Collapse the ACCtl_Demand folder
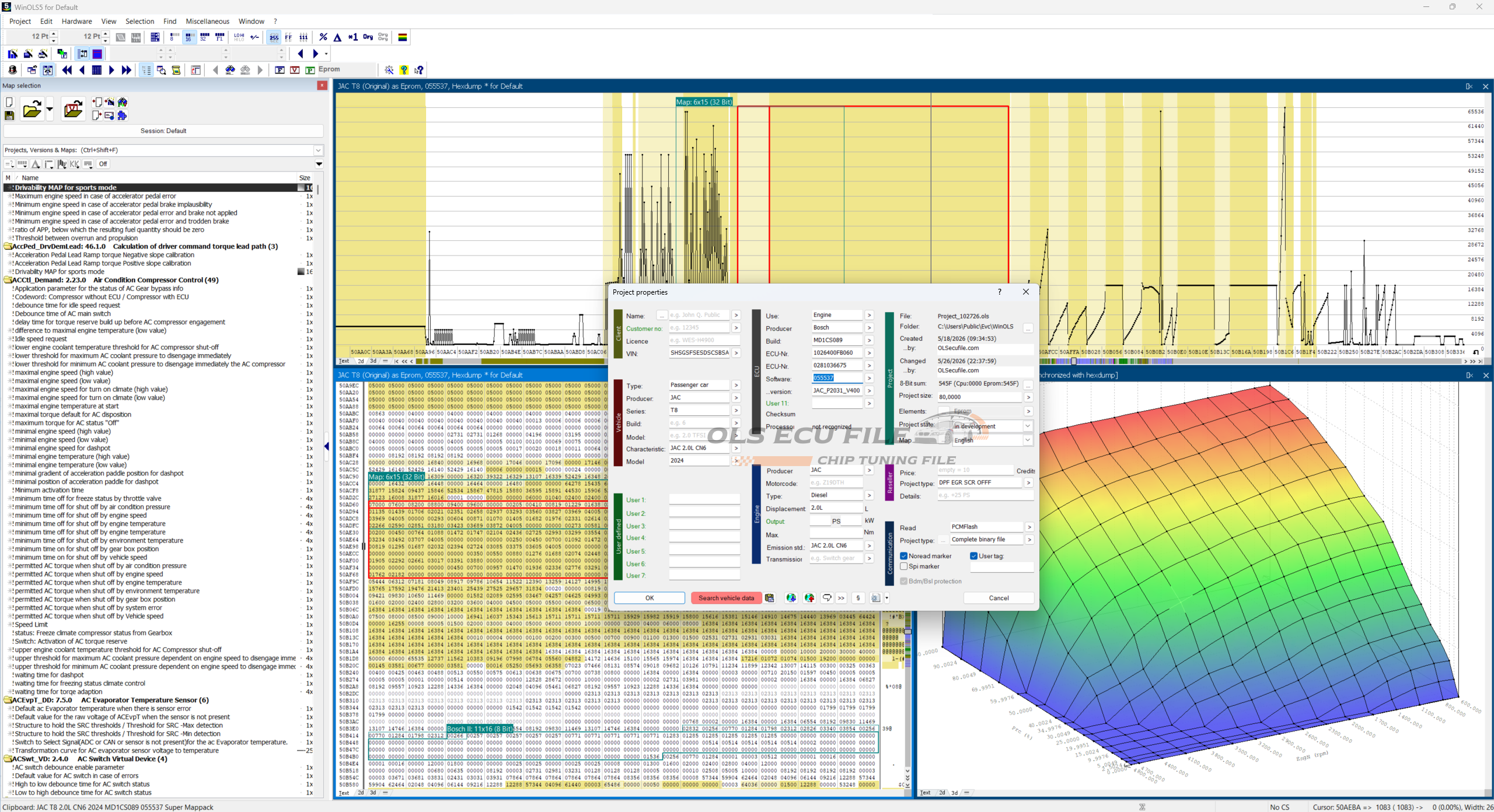This screenshot has height=812, width=1494. pos(9,280)
